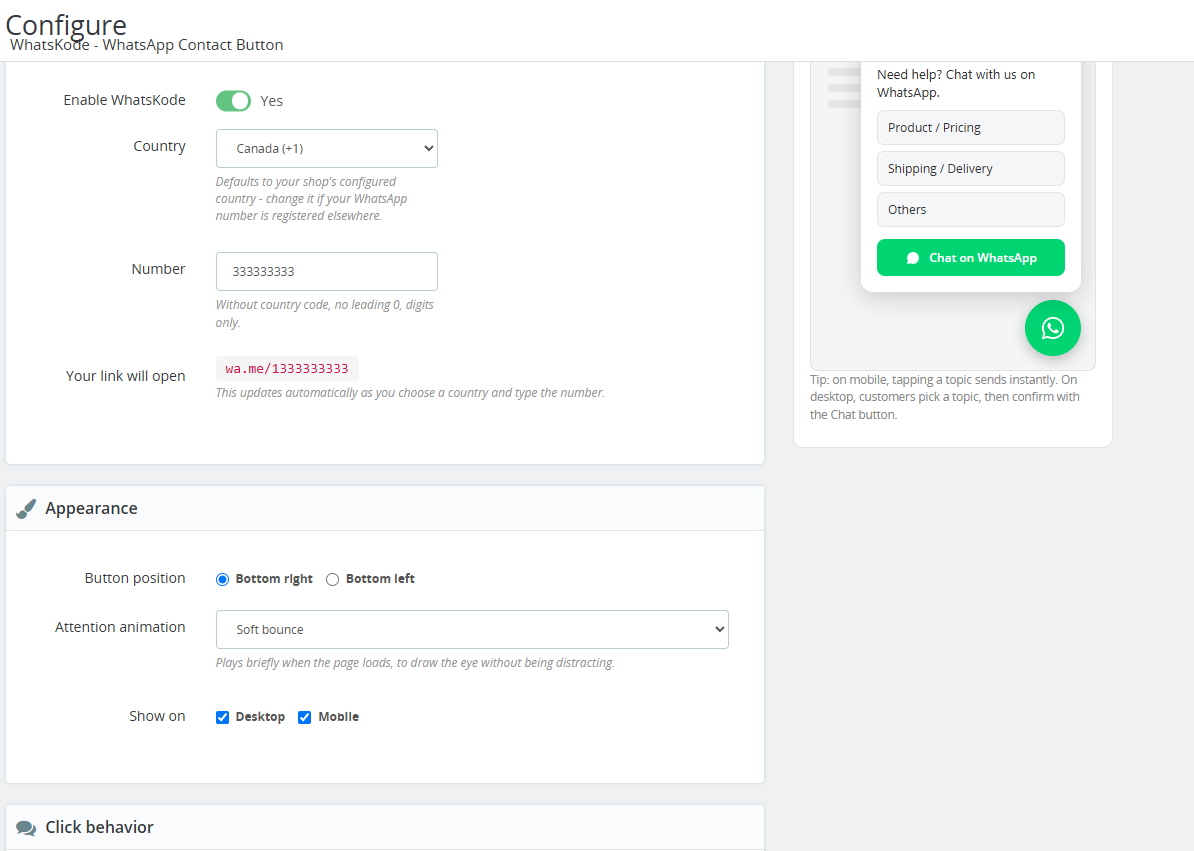The height and width of the screenshot is (851, 1194).
Task: Click the WhatsKode - WhatsApp Contact Button subtitle
Action: (x=146, y=45)
